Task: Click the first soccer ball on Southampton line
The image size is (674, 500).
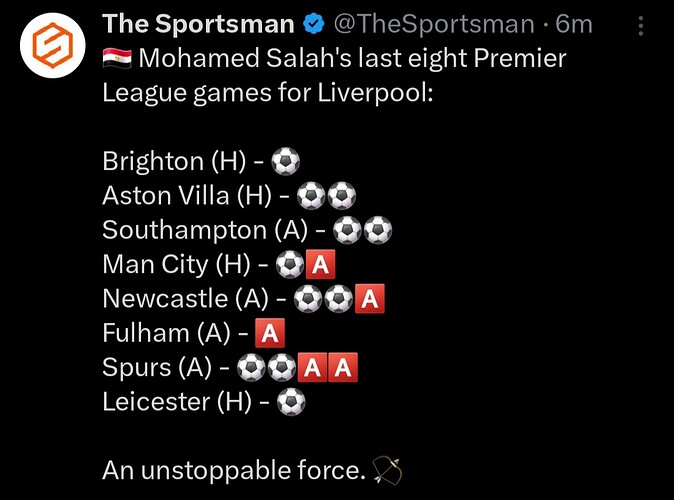Action: tap(347, 230)
